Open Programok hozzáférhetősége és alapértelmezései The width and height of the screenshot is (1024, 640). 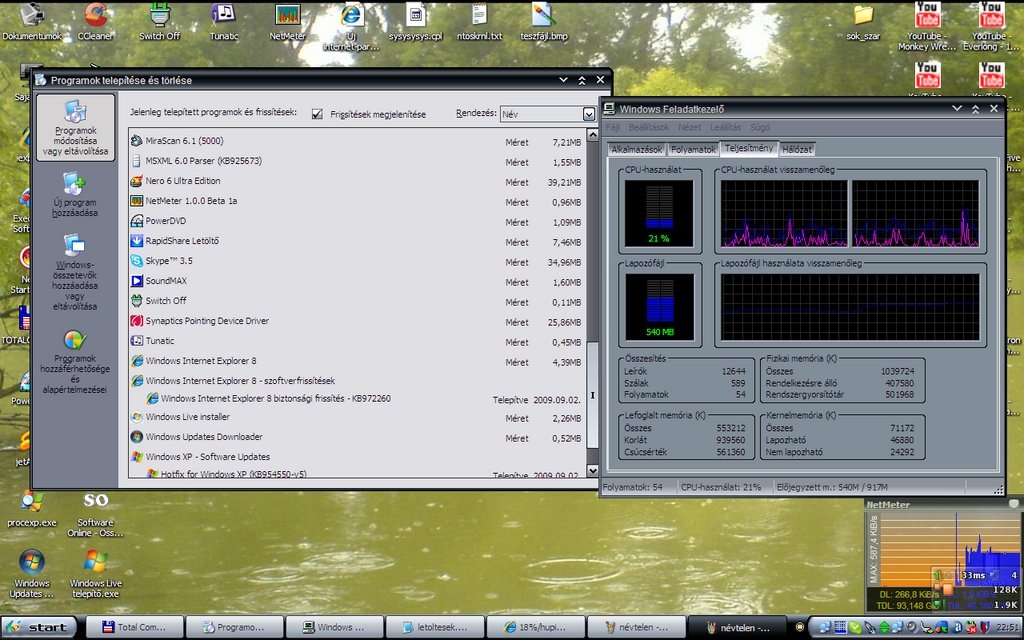(x=75, y=361)
